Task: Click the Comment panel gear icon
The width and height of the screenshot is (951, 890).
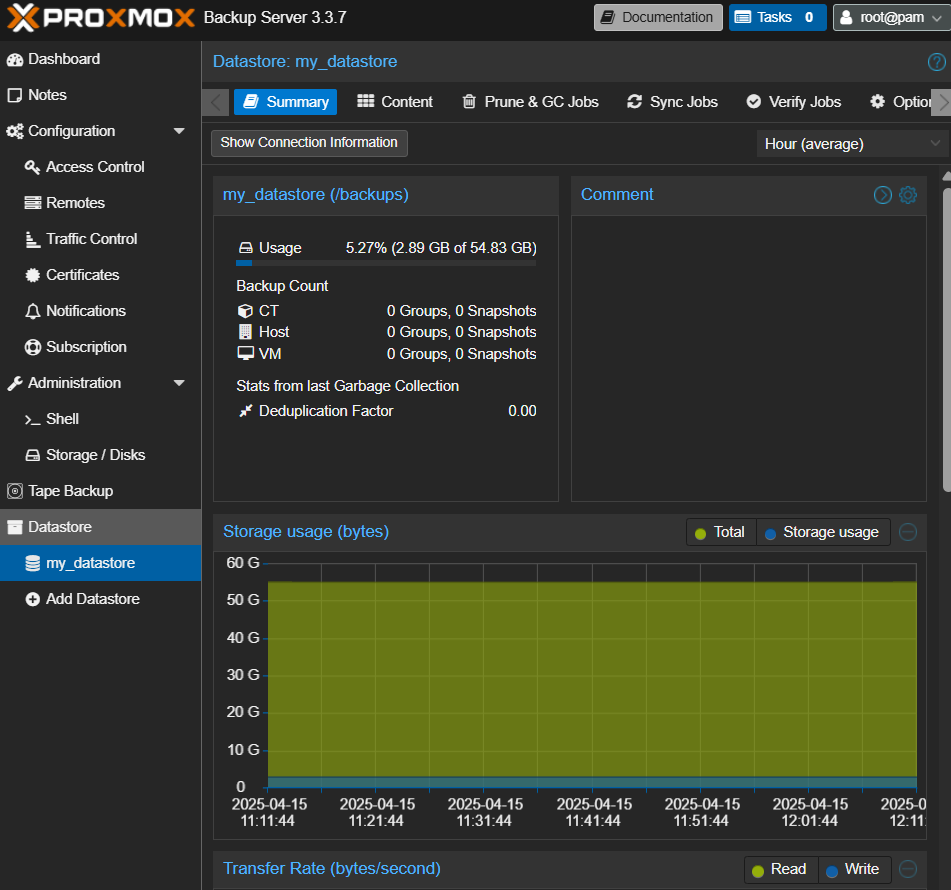Action: 908,195
